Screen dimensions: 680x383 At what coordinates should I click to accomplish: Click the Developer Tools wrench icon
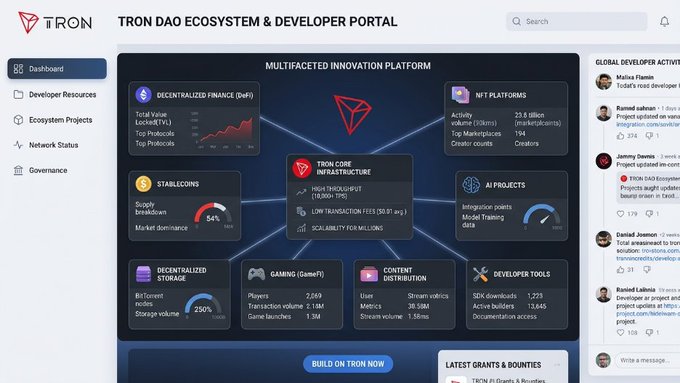point(480,274)
